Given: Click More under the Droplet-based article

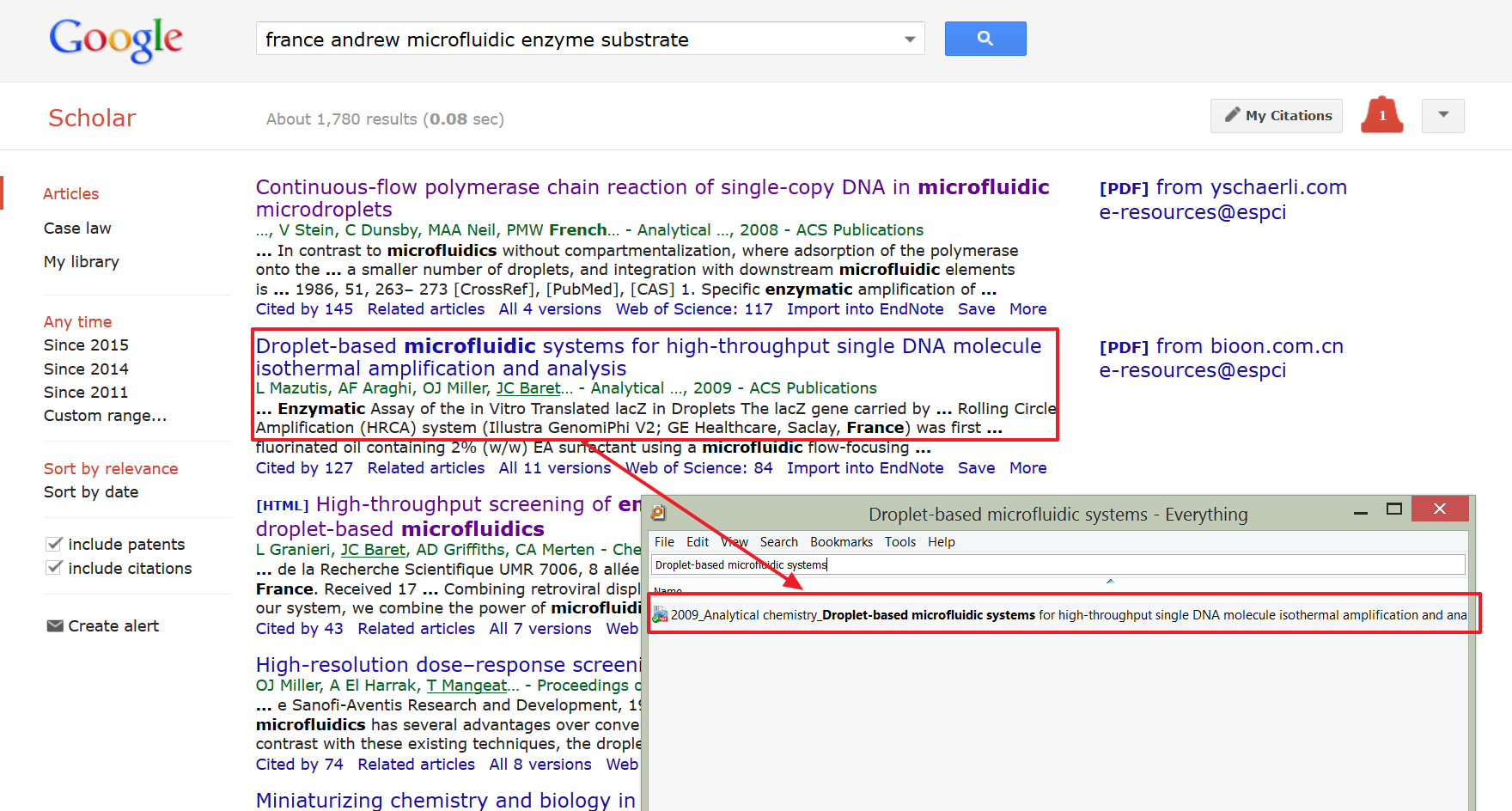Looking at the screenshot, I should pos(1028,468).
